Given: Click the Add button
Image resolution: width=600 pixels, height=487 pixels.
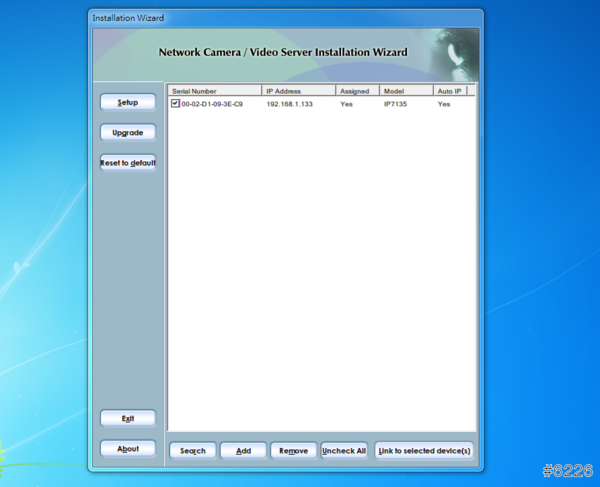Looking at the screenshot, I should pos(243,451).
